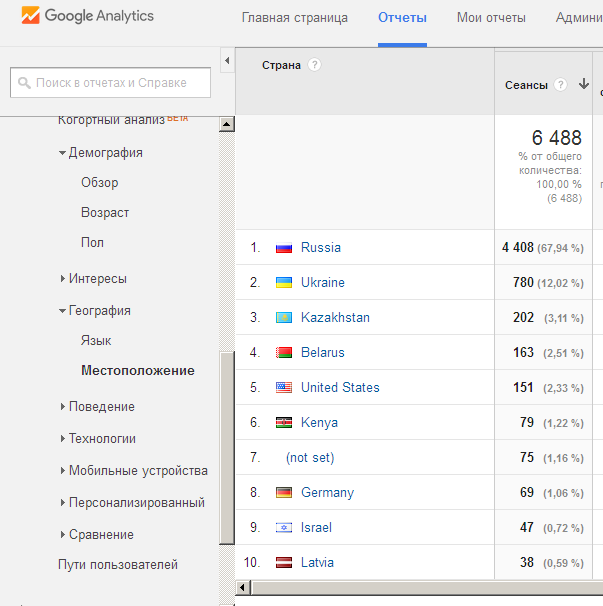Click the table horizontal scrollbar thumb

[427, 588]
